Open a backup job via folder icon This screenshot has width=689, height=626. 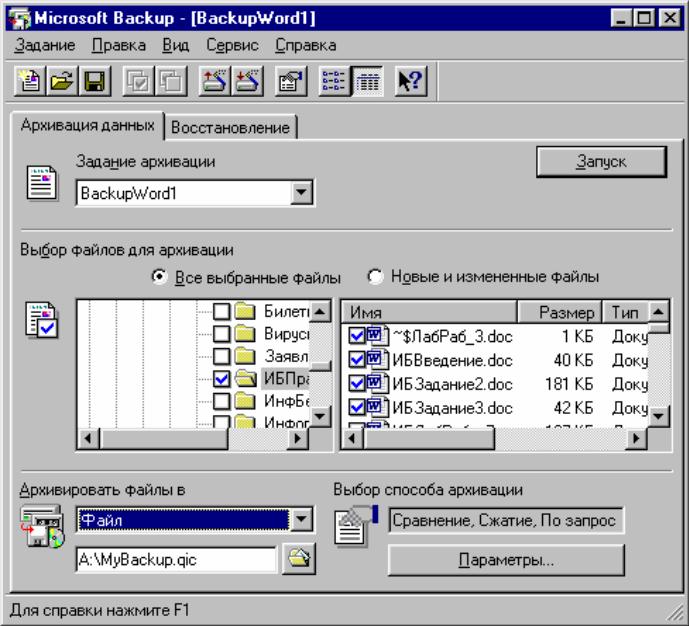click(x=62, y=81)
